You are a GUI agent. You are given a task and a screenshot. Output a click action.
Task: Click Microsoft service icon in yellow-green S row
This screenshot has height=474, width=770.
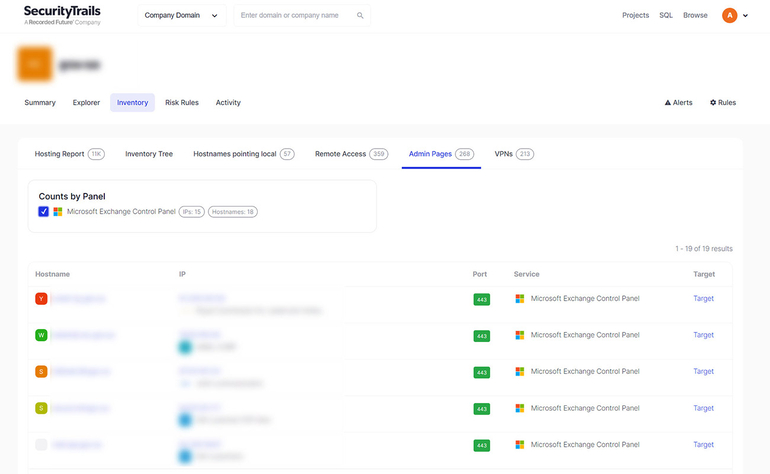click(520, 408)
